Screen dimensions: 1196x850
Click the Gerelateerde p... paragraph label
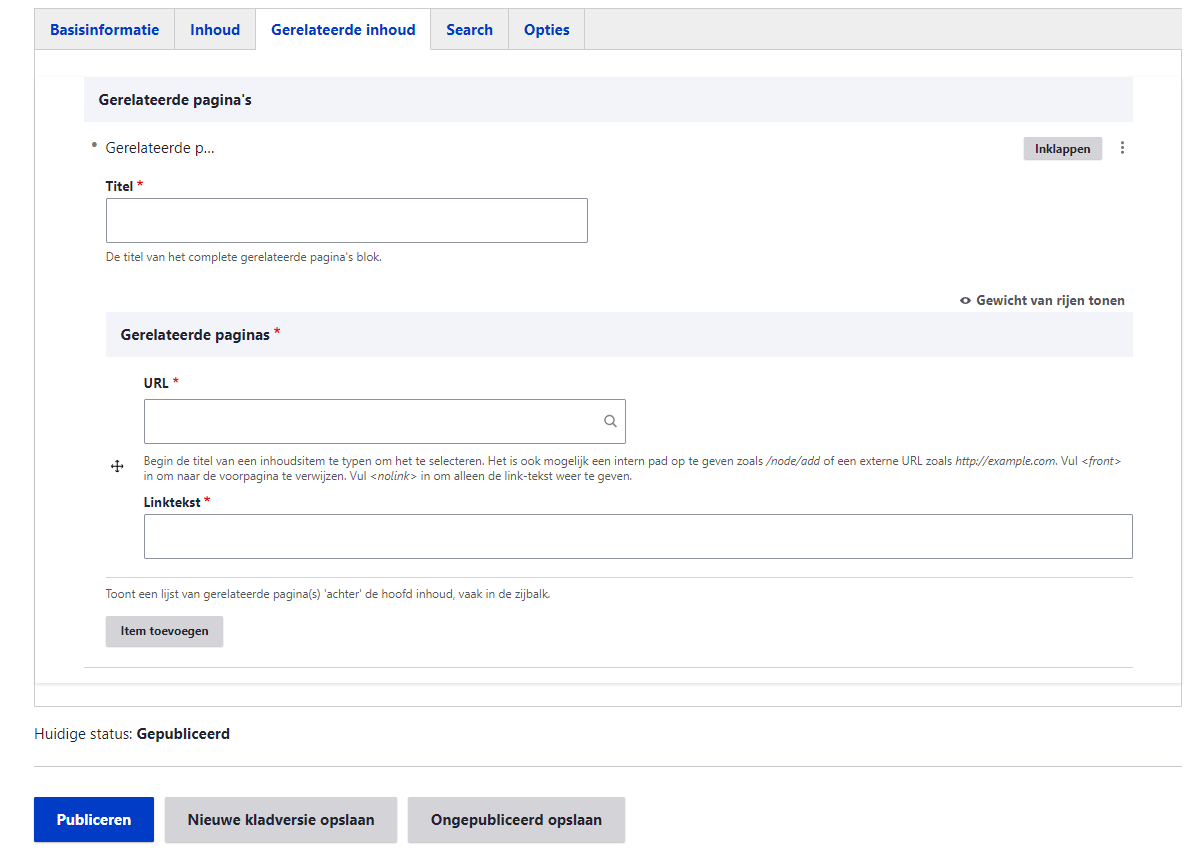160,148
